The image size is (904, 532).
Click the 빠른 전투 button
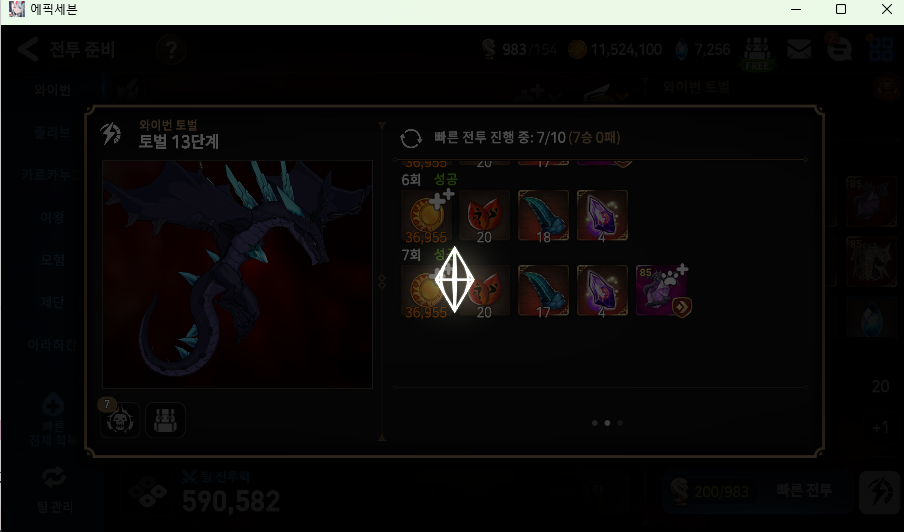(804, 491)
